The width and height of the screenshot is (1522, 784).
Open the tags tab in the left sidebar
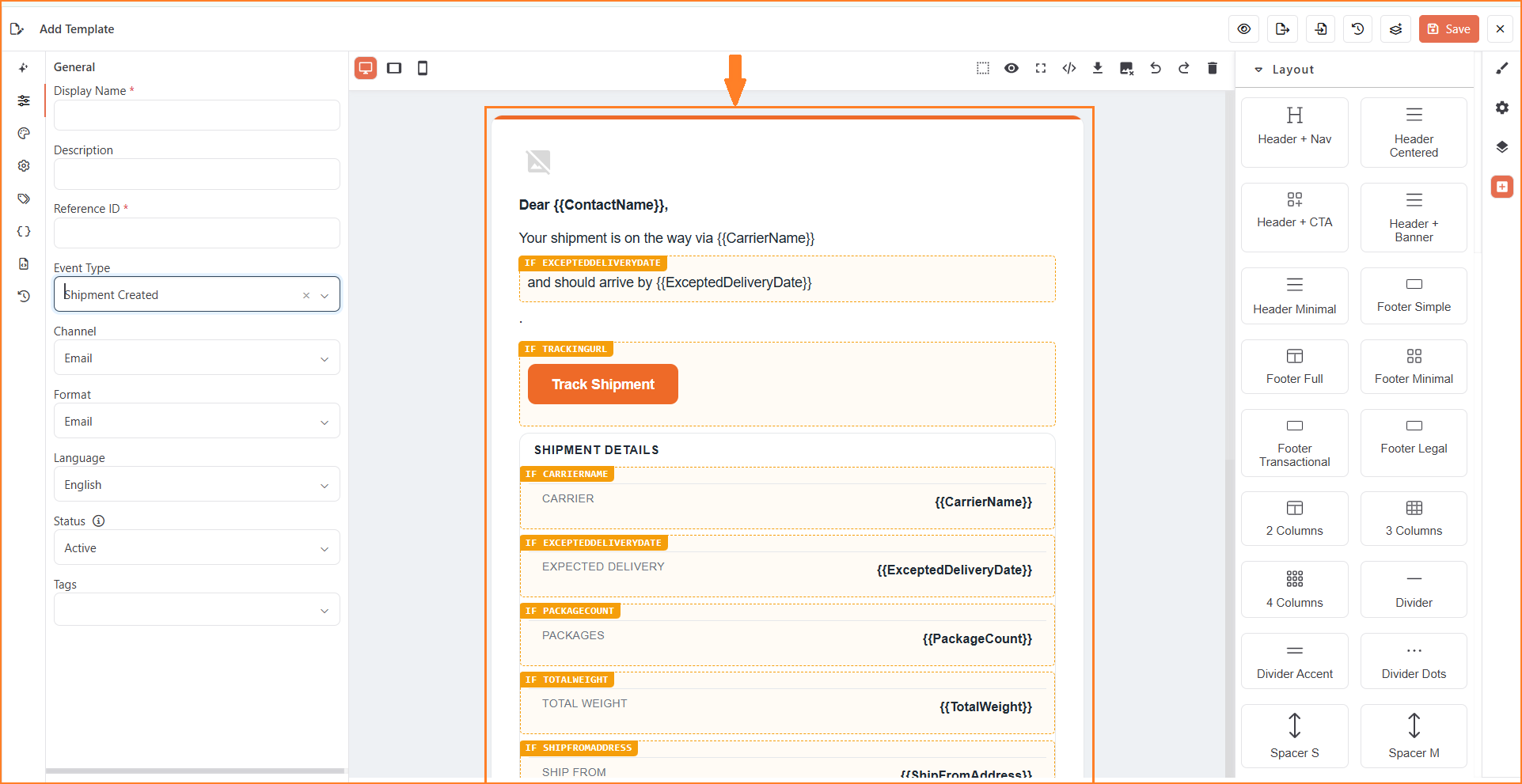tap(24, 199)
